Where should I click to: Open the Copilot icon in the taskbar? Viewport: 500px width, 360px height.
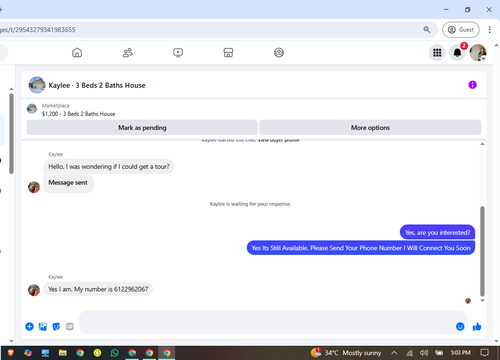tap(28, 353)
